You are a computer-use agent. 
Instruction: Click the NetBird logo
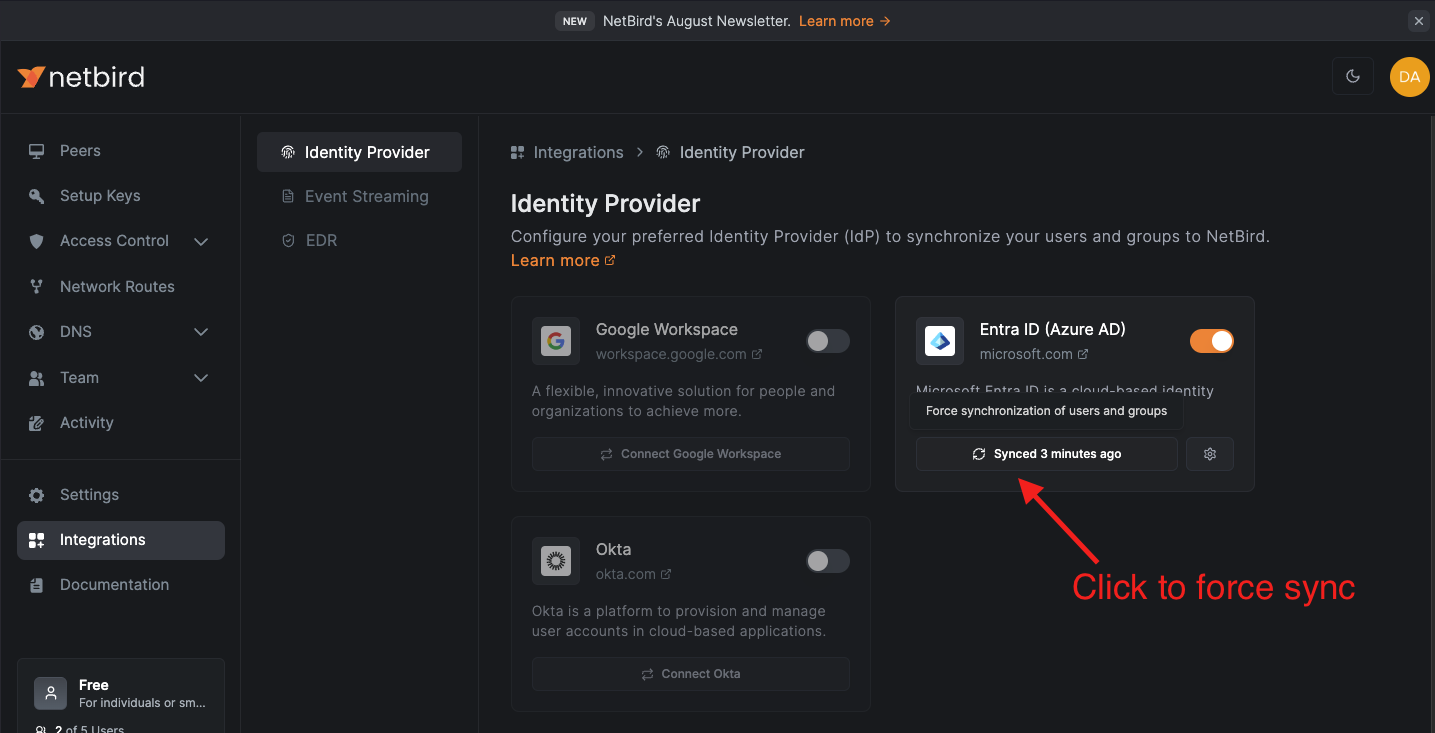[80, 76]
